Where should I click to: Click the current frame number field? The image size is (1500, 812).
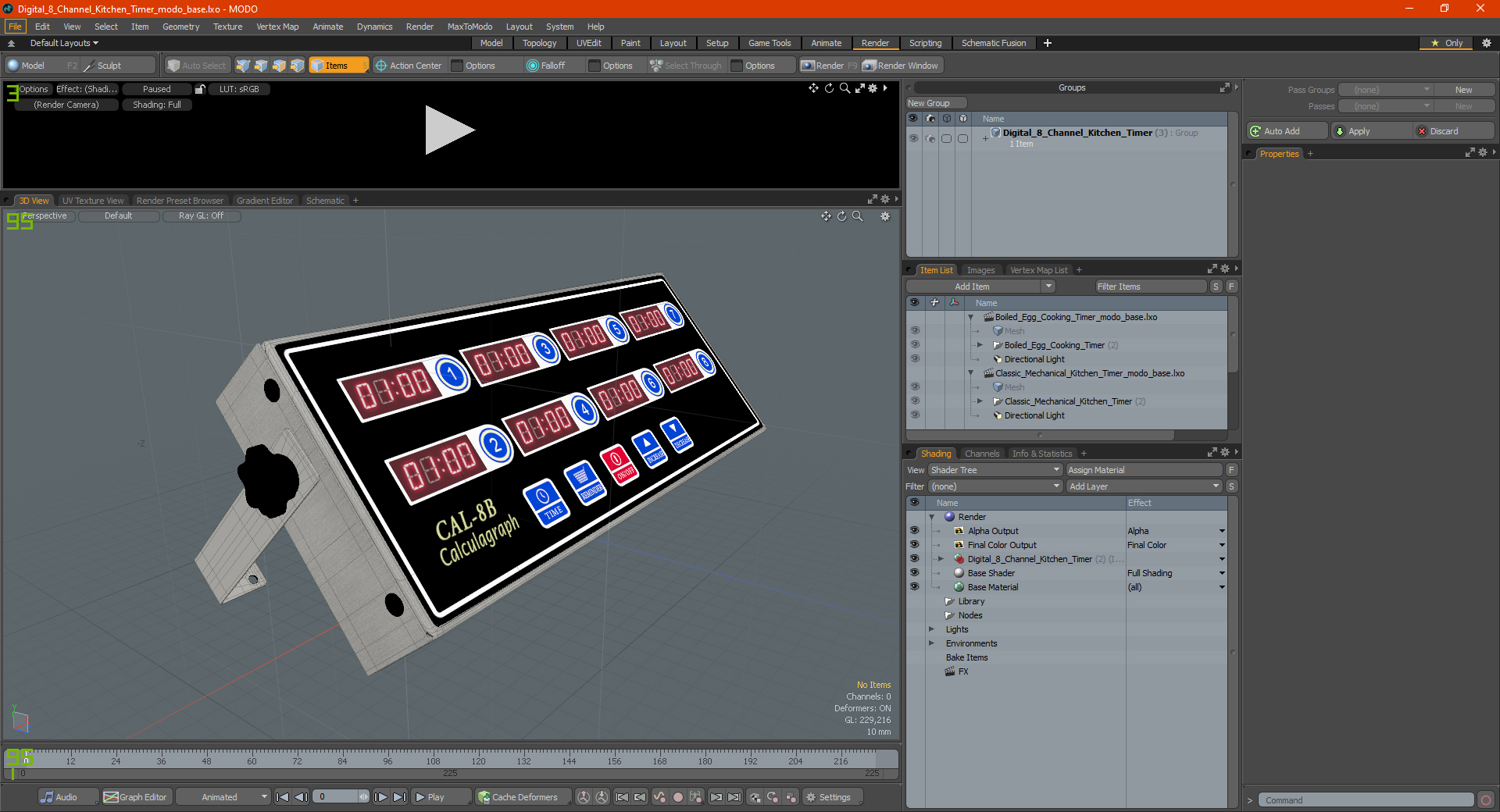[x=337, y=797]
